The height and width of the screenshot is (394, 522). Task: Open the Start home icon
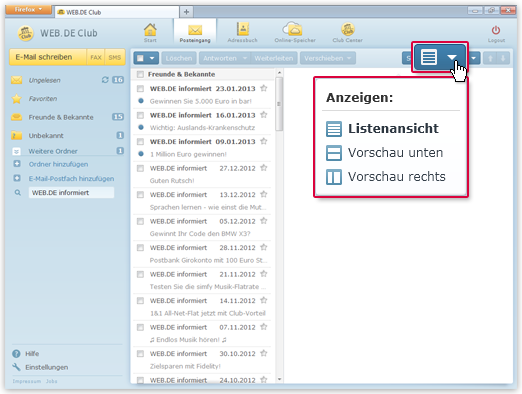[150, 29]
